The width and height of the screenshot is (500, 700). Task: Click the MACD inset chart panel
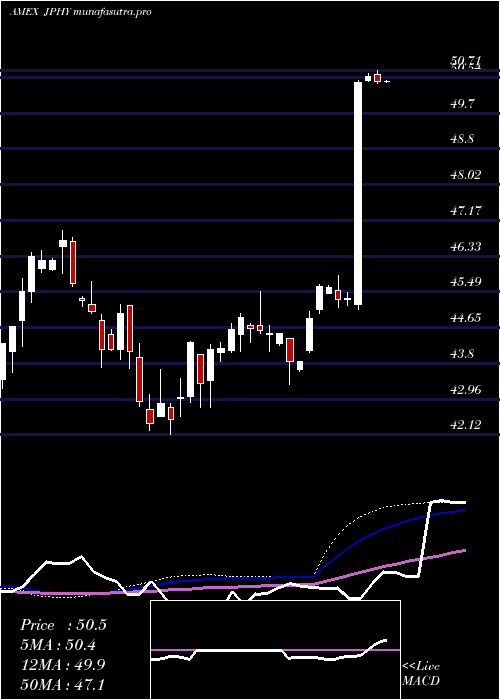(x=275, y=650)
